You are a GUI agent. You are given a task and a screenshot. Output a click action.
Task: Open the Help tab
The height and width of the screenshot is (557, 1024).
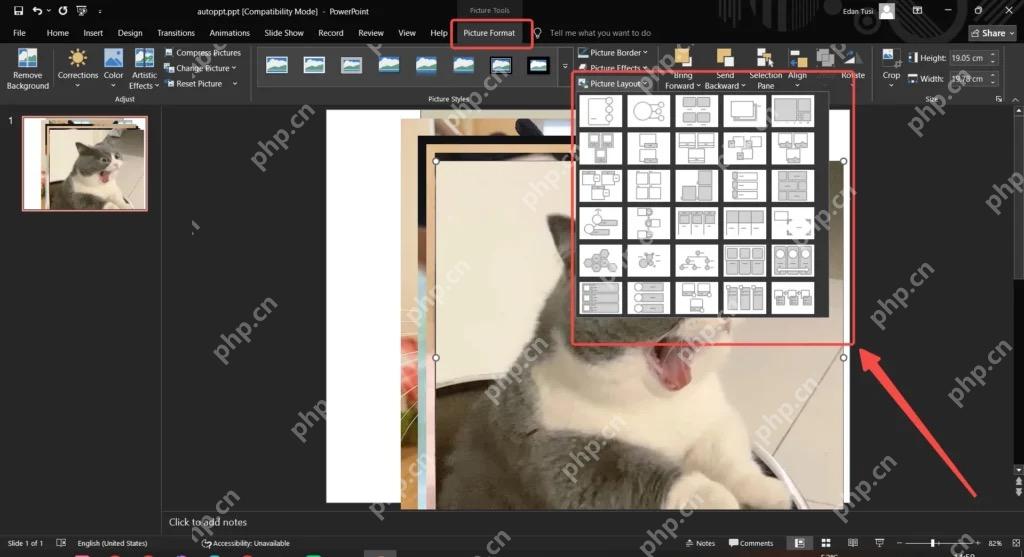coord(439,33)
